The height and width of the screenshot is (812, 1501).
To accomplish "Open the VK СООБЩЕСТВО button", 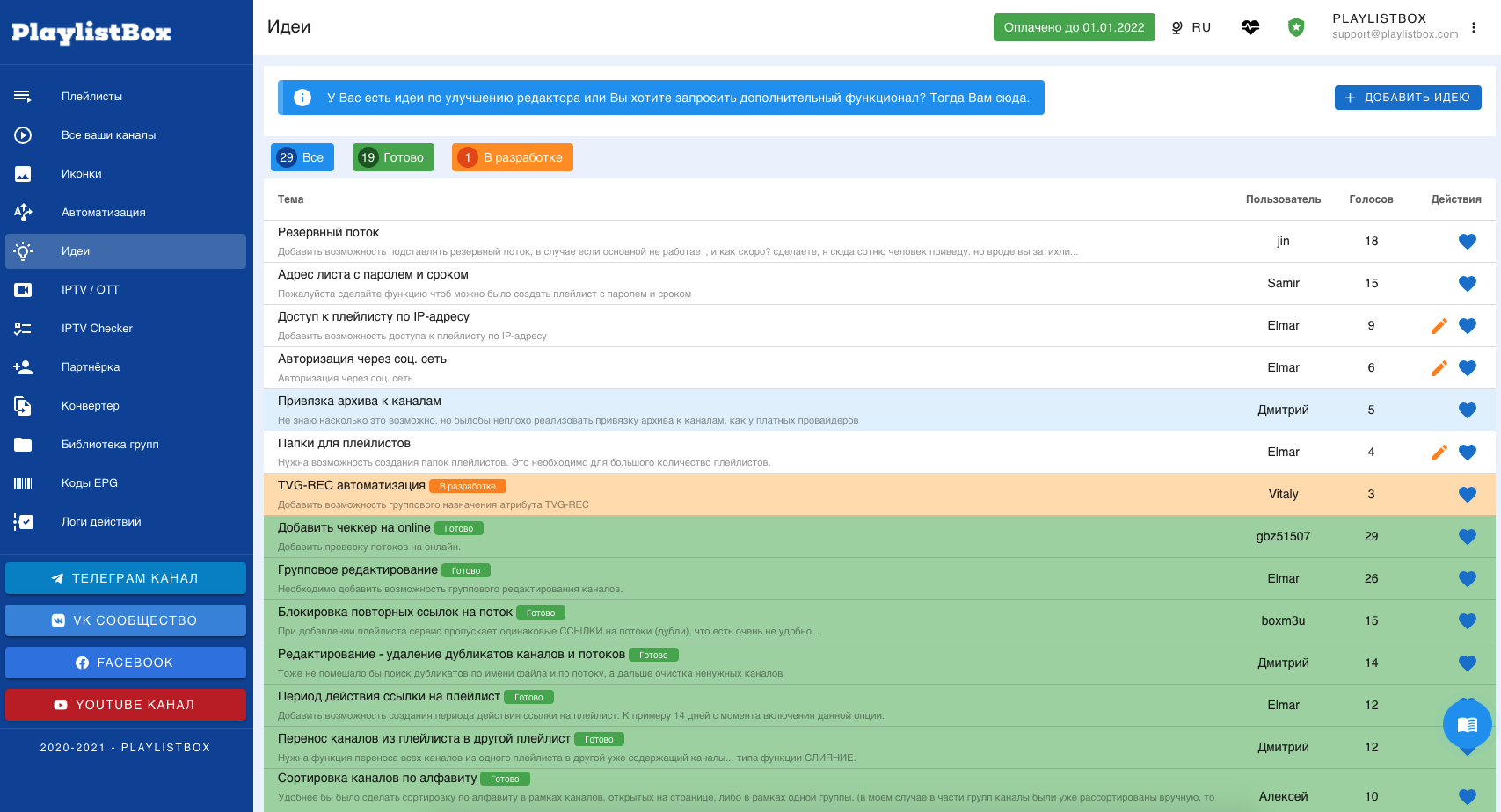I will click(x=126, y=620).
